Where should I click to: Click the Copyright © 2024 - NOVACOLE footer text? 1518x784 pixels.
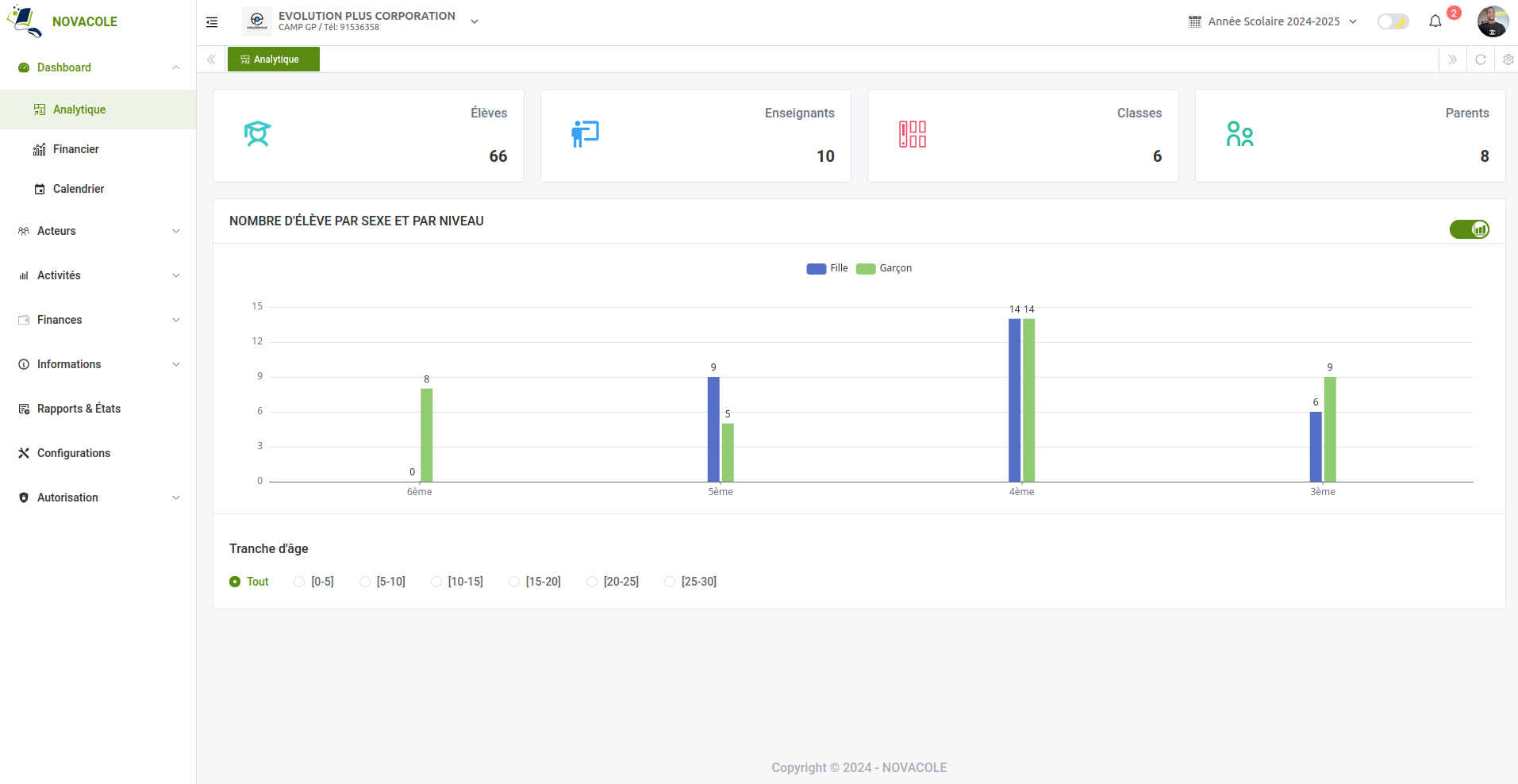pyautogui.click(x=859, y=767)
